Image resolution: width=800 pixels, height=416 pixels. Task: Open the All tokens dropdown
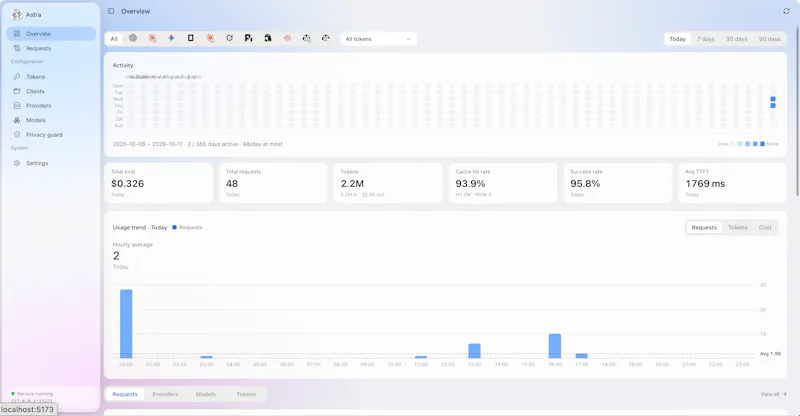tap(378, 39)
